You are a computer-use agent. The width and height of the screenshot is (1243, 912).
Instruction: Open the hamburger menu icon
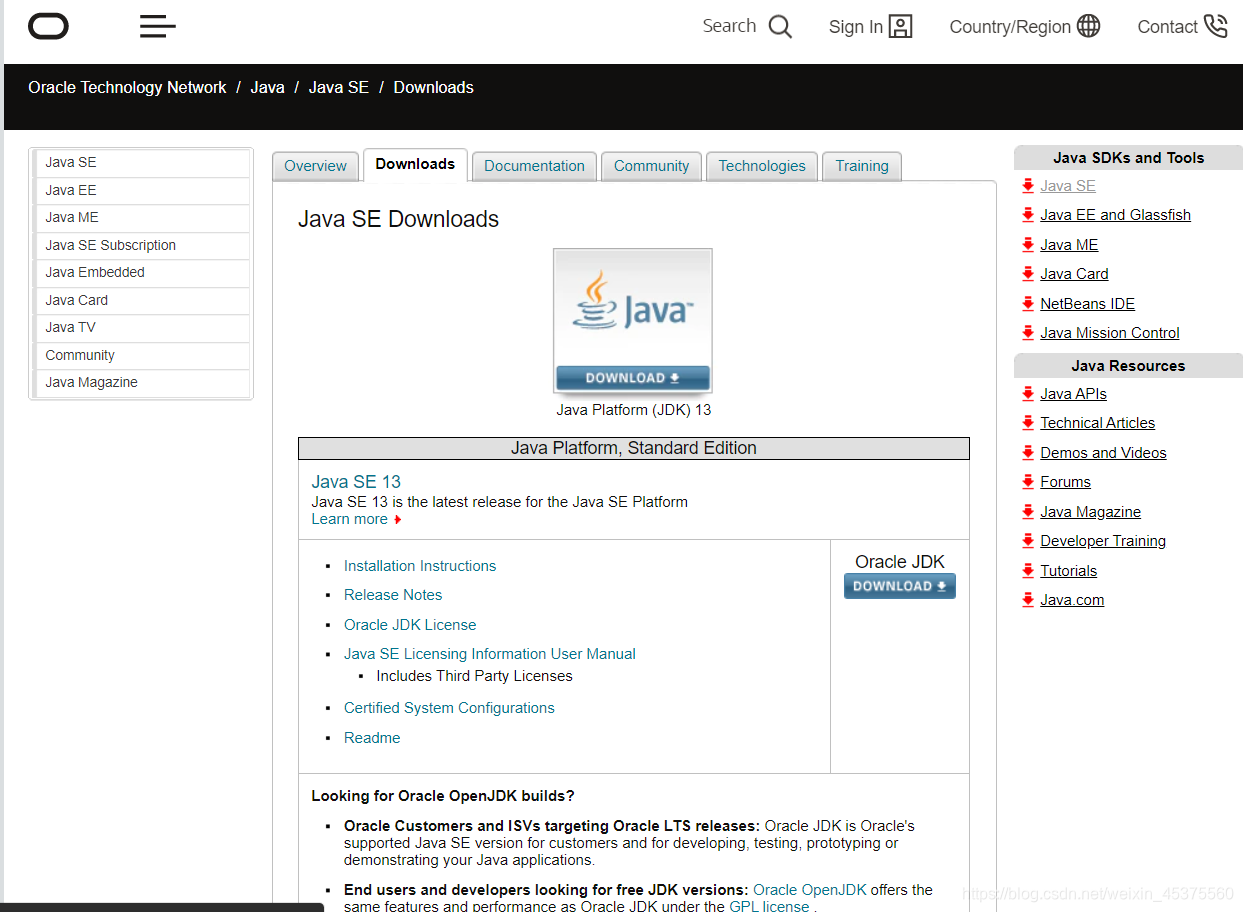pos(158,26)
